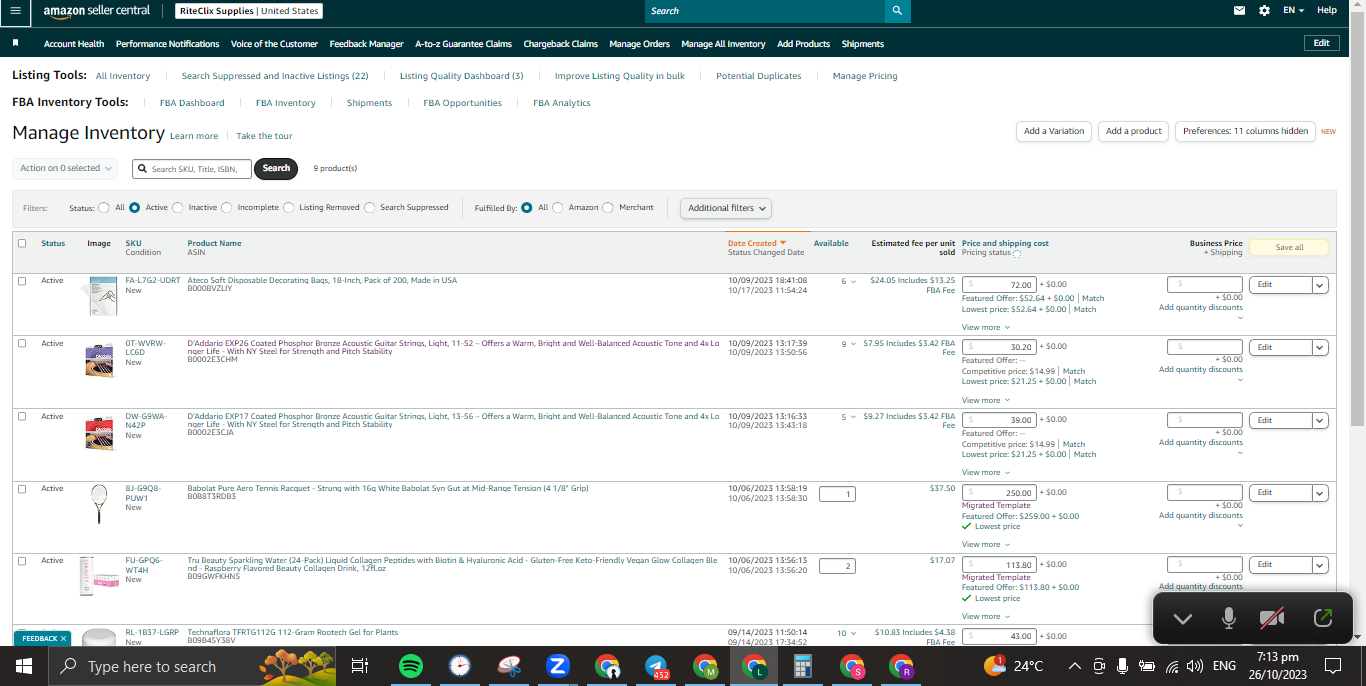Open the Take the tour link
This screenshot has height=686, width=1366.
coord(264,136)
